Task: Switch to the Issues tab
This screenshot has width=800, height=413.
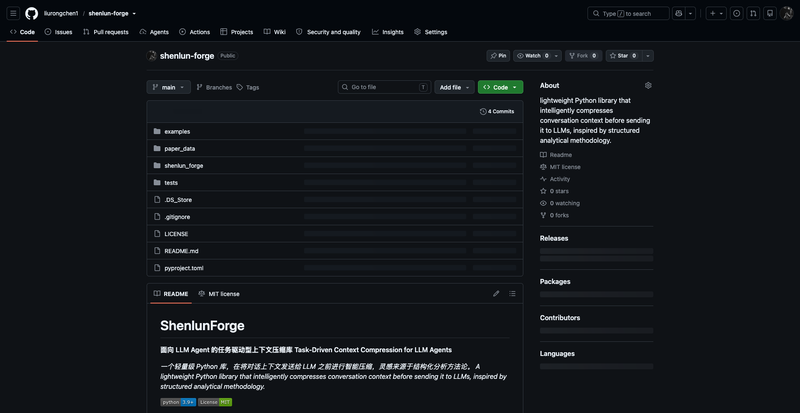Action: 58,32
